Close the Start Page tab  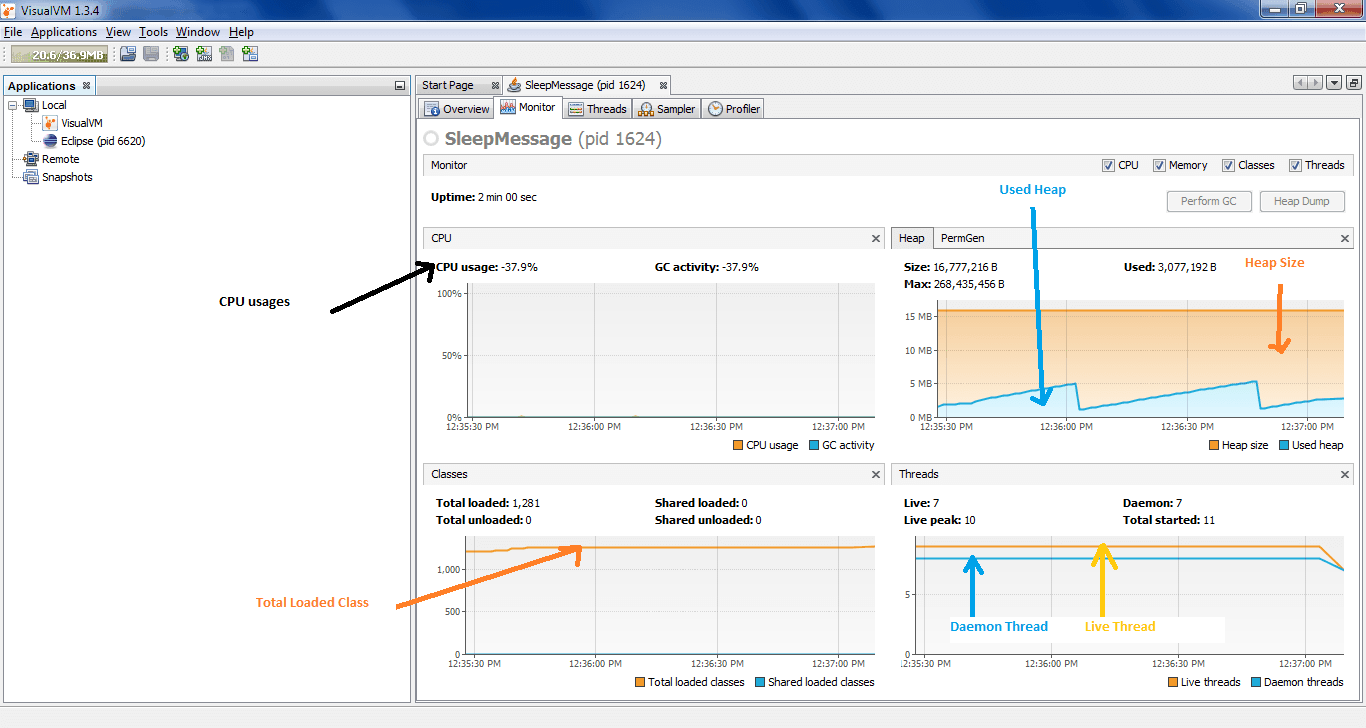click(x=494, y=85)
